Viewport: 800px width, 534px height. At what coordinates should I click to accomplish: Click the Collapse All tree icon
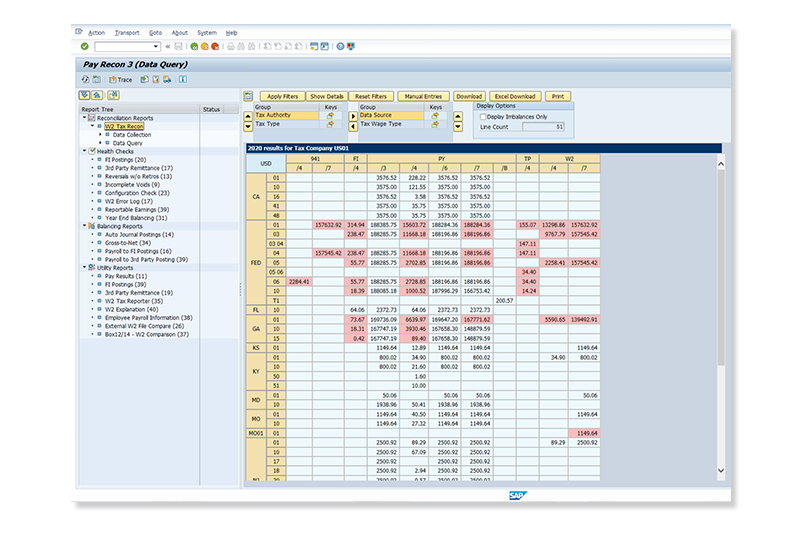pyautogui.click(x=97, y=95)
